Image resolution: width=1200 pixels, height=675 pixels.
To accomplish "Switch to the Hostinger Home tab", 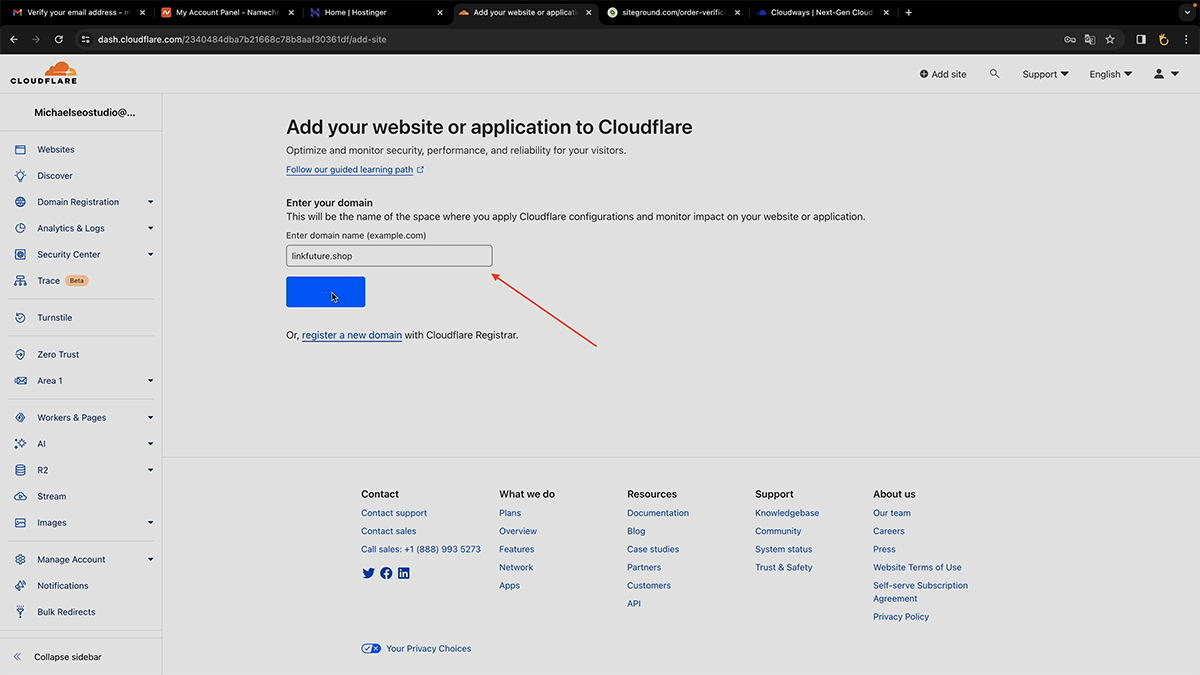I will pos(376,12).
